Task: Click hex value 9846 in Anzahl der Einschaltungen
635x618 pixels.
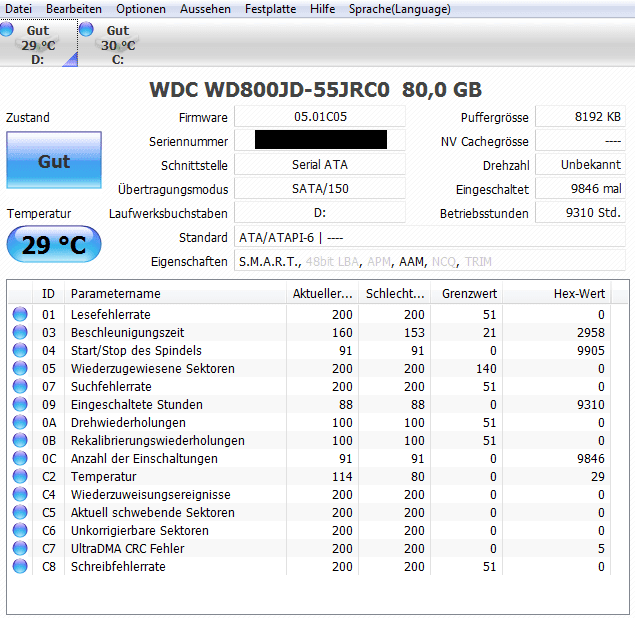Action: [591, 458]
